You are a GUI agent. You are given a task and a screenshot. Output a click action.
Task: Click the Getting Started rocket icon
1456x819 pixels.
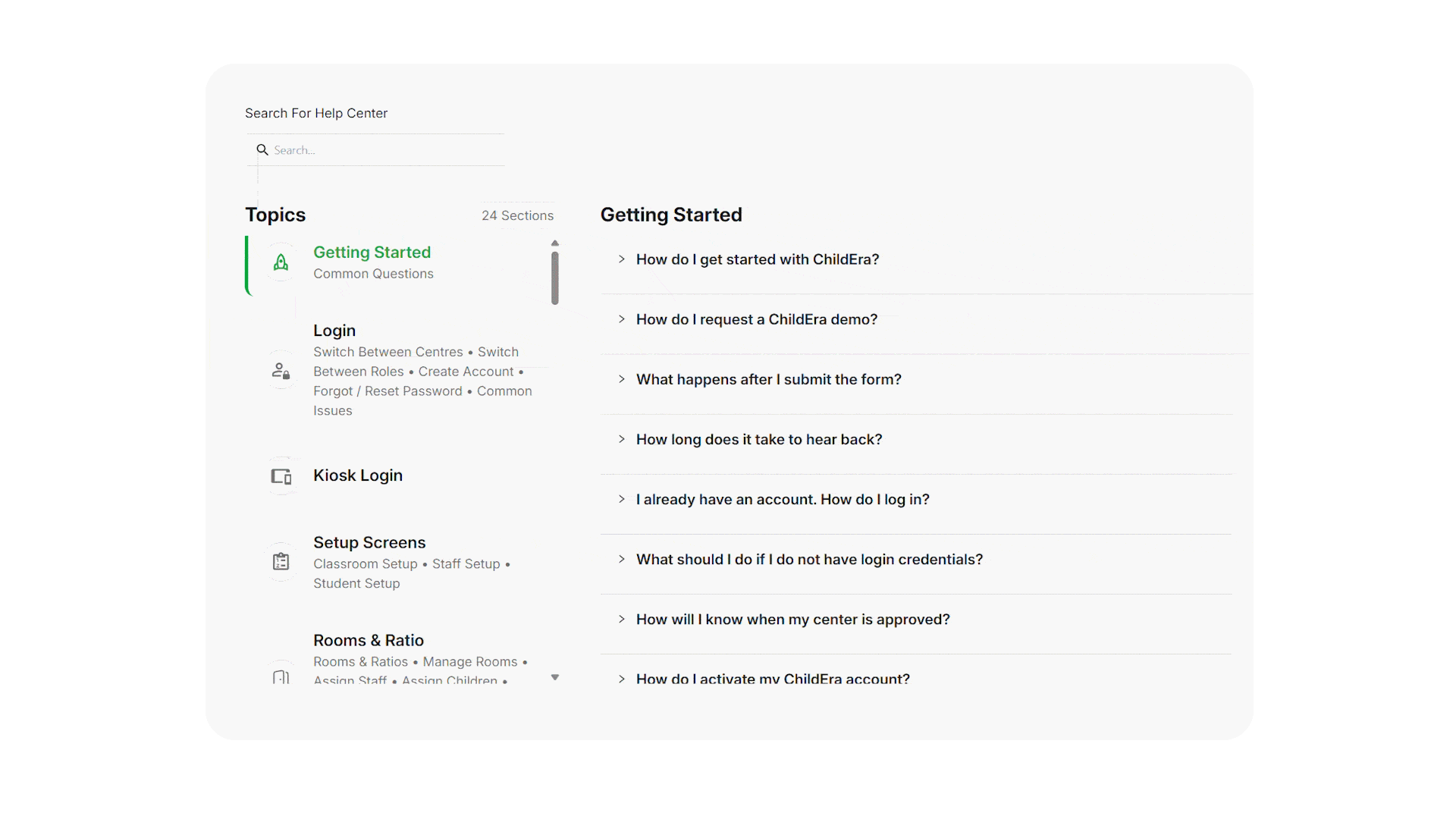click(281, 262)
